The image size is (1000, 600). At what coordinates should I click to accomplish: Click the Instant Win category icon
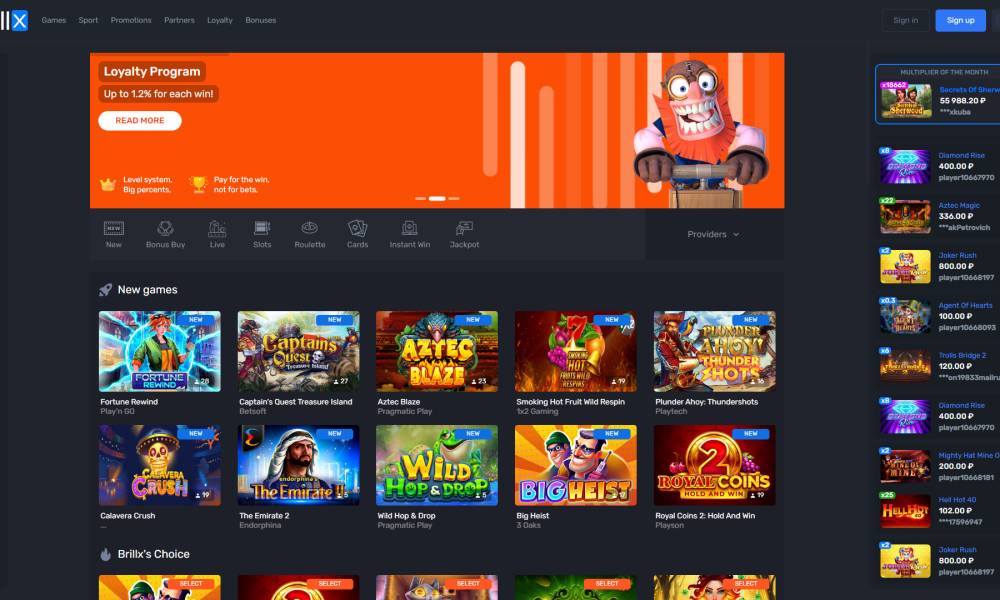click(409, 229)
